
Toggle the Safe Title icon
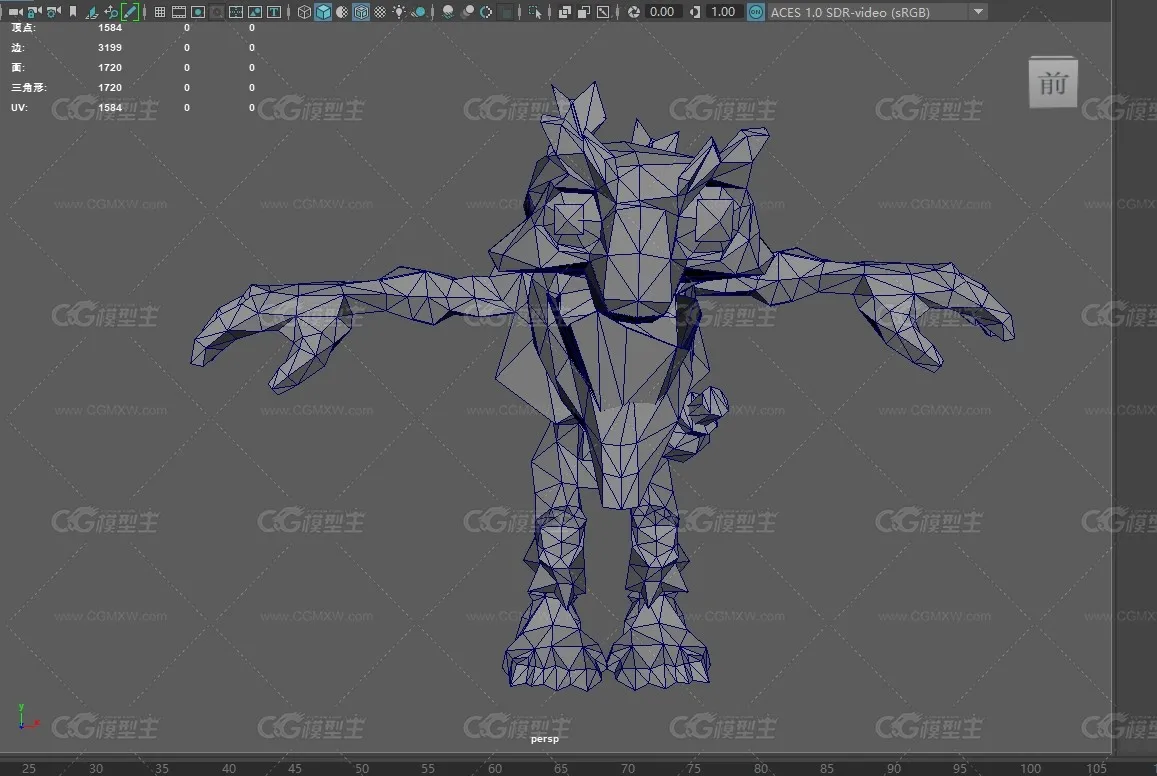(x=274, y=12)
